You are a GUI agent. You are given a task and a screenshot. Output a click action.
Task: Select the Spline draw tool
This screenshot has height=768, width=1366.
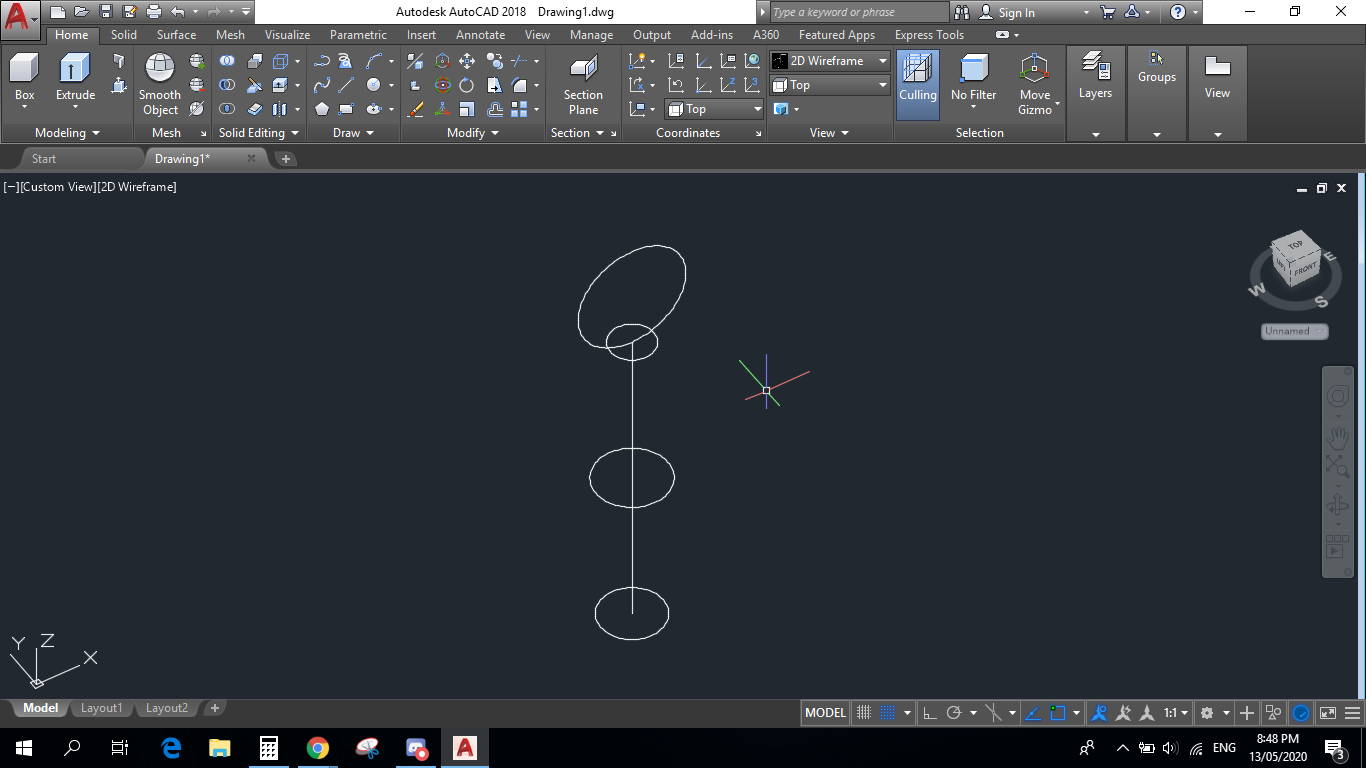pyautogui.click(x=321, y=85)
